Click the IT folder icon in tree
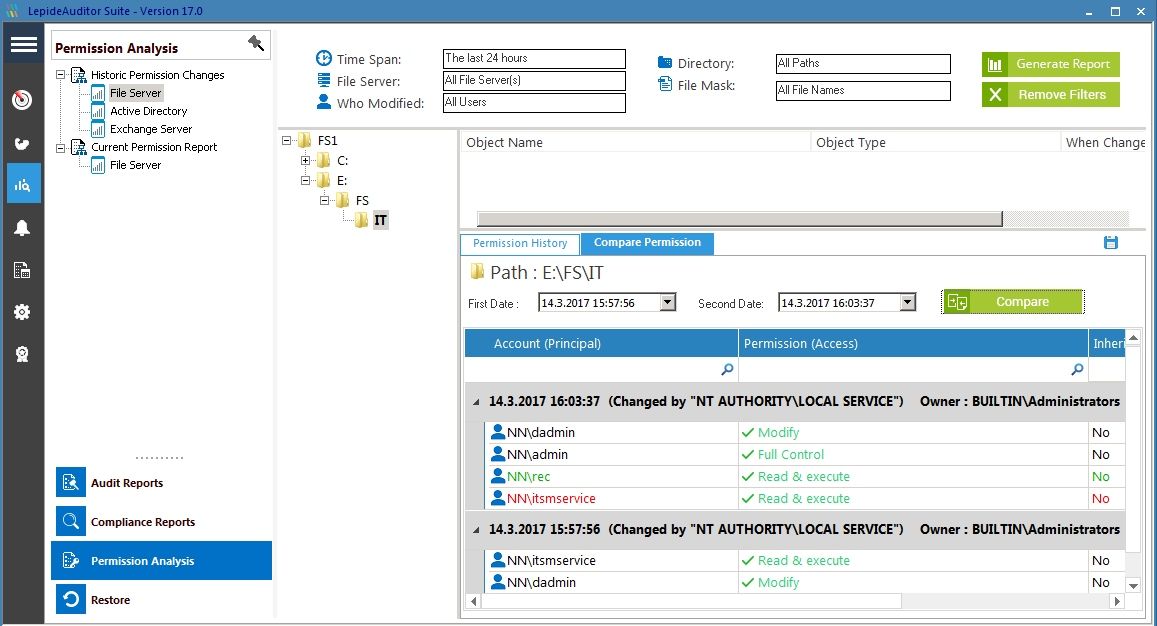The height and width of the screenshot is (626, 1157). click(362, 220)
